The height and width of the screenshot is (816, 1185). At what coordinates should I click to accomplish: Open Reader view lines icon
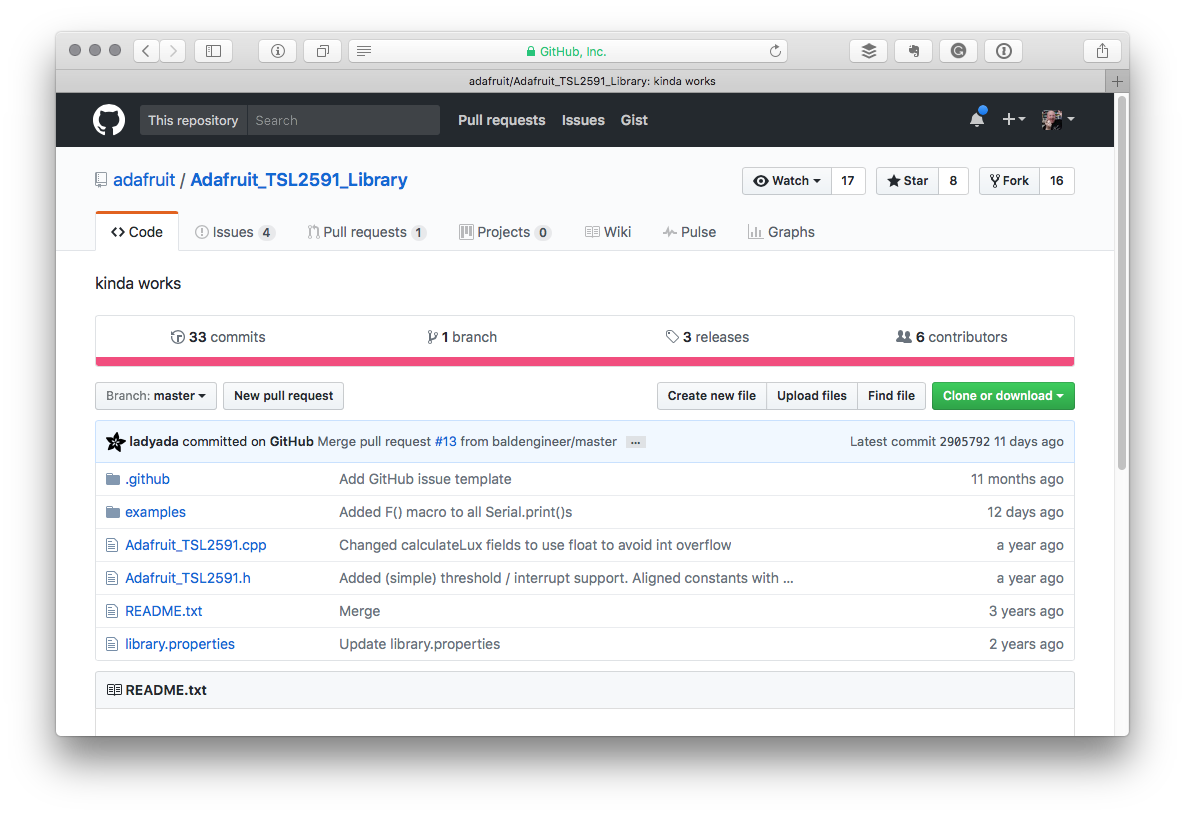tap(364, 51)
